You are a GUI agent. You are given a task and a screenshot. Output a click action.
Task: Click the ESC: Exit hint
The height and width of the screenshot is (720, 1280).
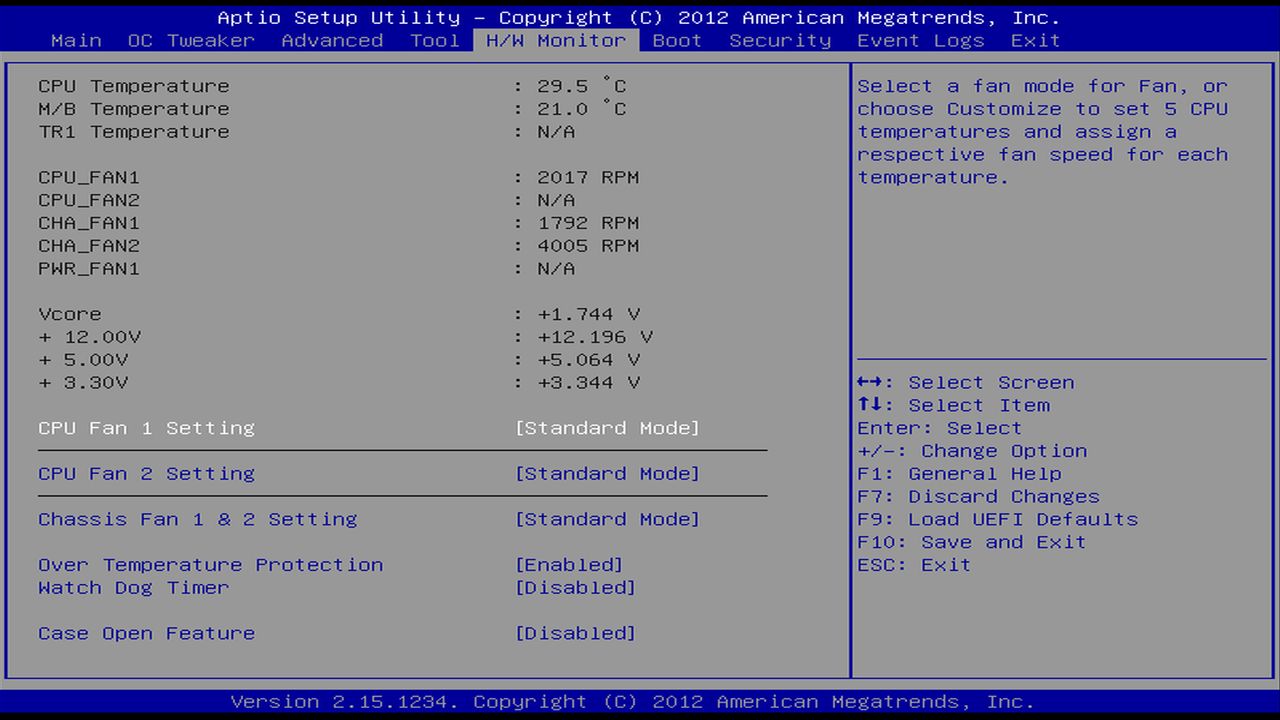914,565
